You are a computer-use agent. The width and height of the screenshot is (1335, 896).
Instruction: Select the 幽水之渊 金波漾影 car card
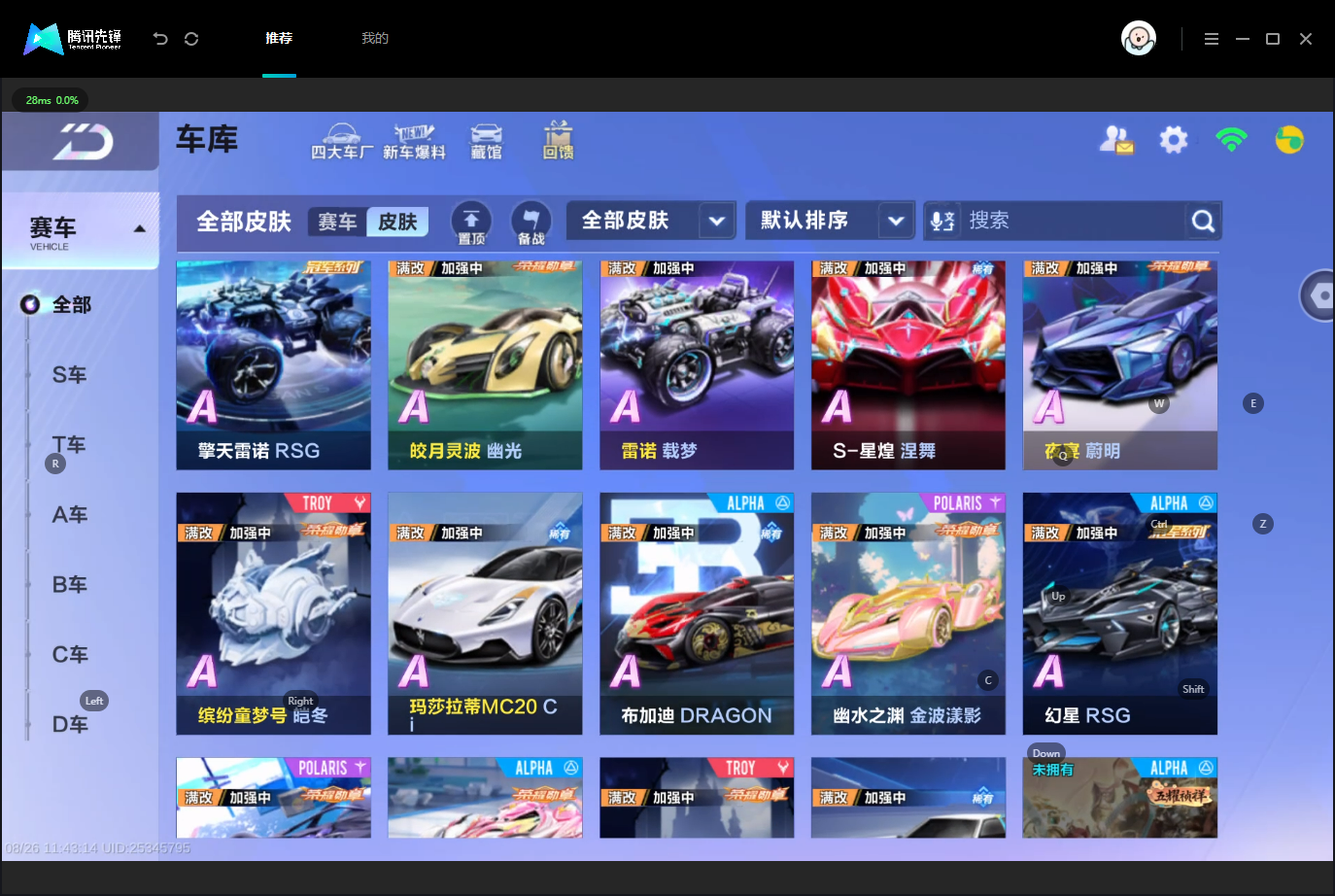click(x=908, y=614)
